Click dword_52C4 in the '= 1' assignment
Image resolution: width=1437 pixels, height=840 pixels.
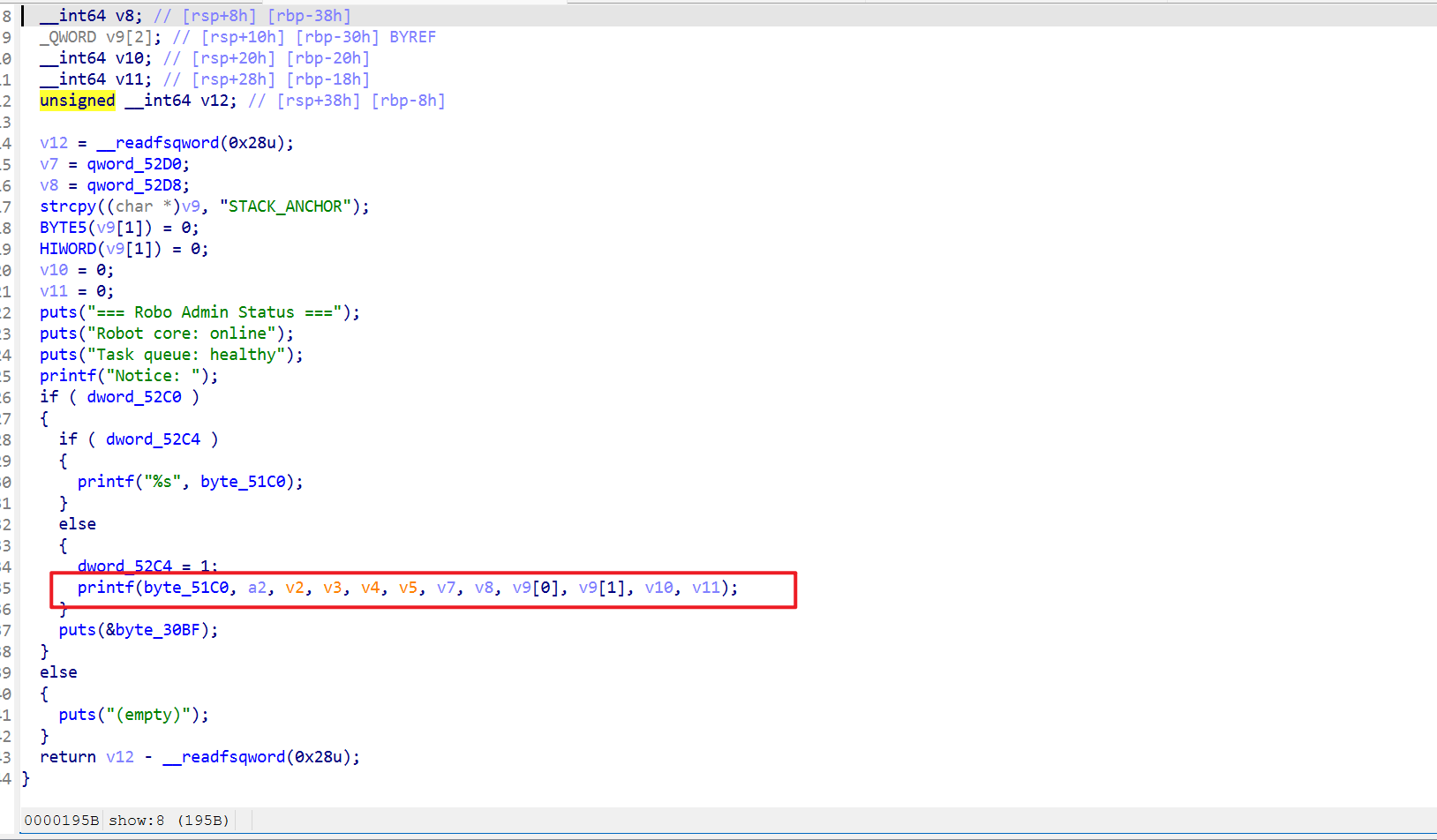point(125,566)
